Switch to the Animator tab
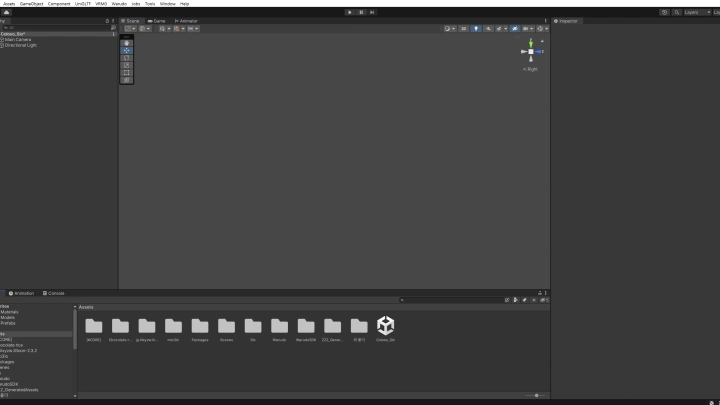Viewport: 720px width, 405px height. click(x=186, y=21)
